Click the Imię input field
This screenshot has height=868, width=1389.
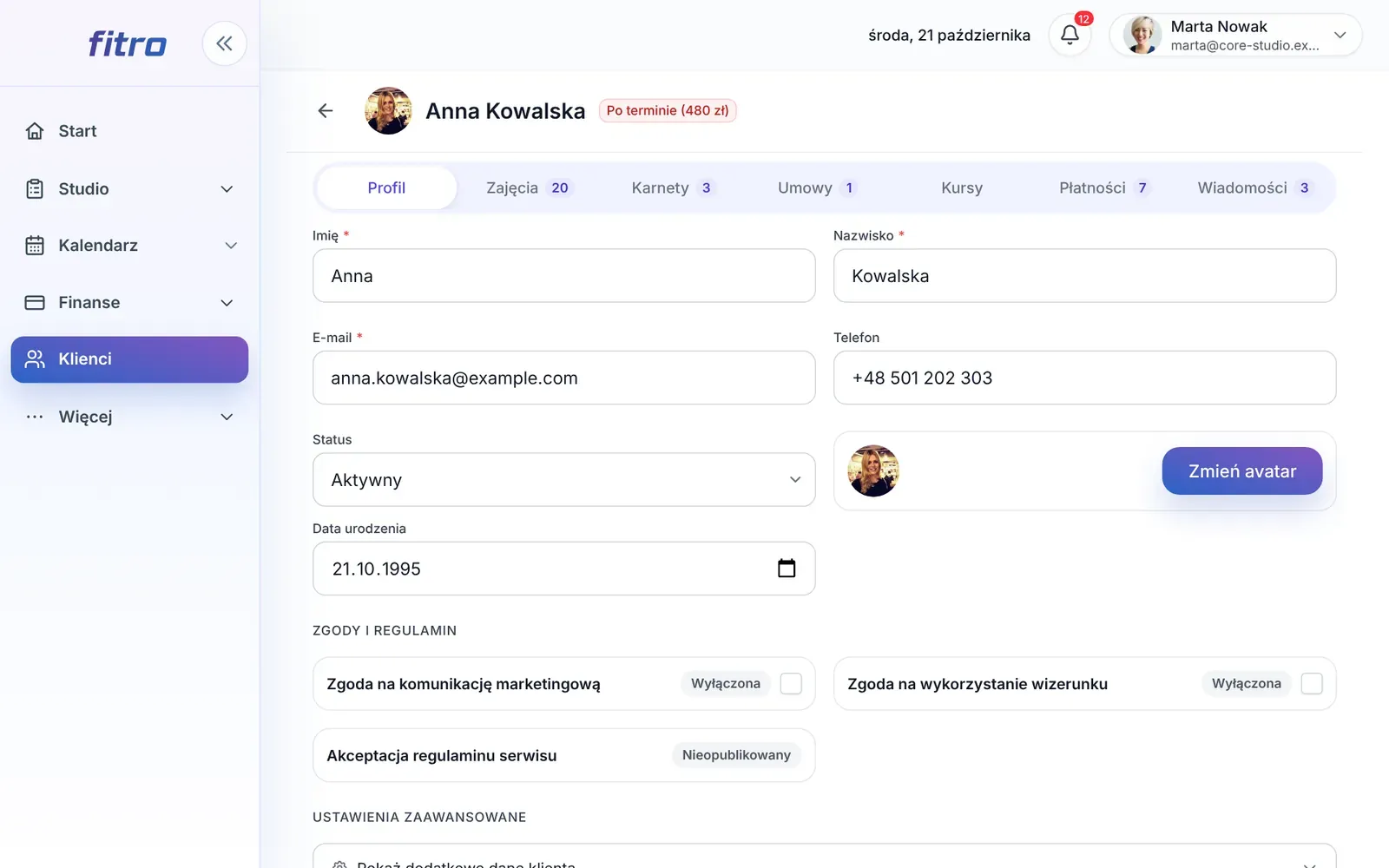[564, 276]
